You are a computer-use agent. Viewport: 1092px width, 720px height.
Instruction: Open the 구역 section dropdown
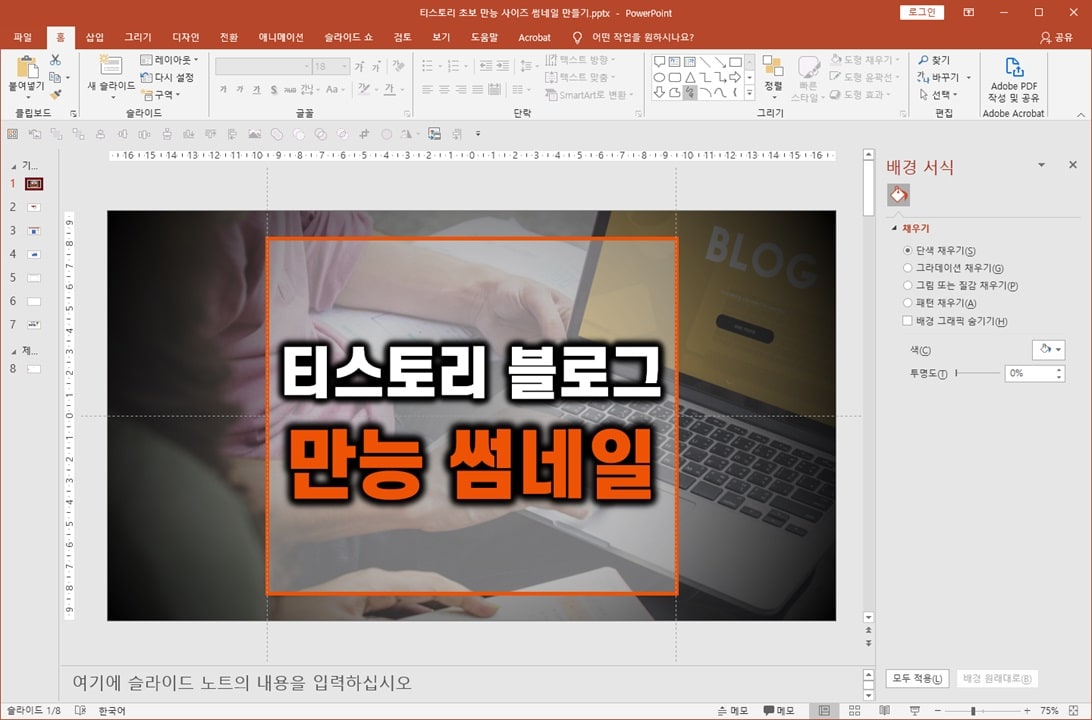[x=162, y=95]
